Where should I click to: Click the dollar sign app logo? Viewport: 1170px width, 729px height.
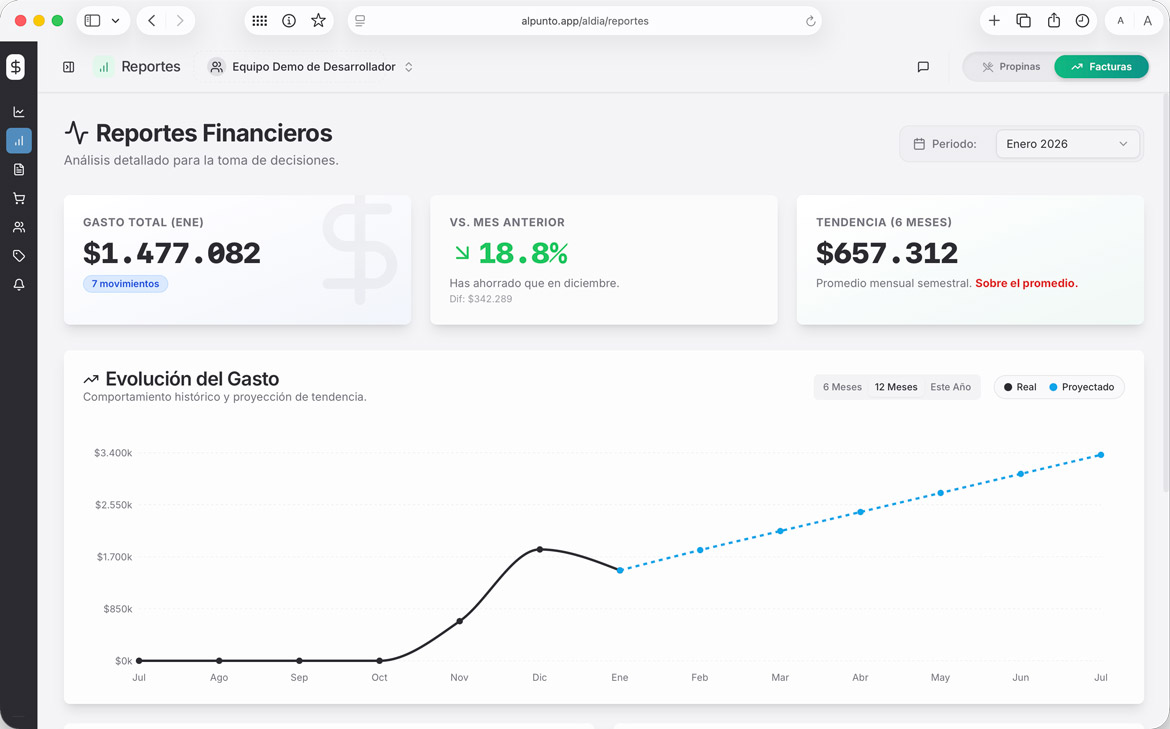15,66
